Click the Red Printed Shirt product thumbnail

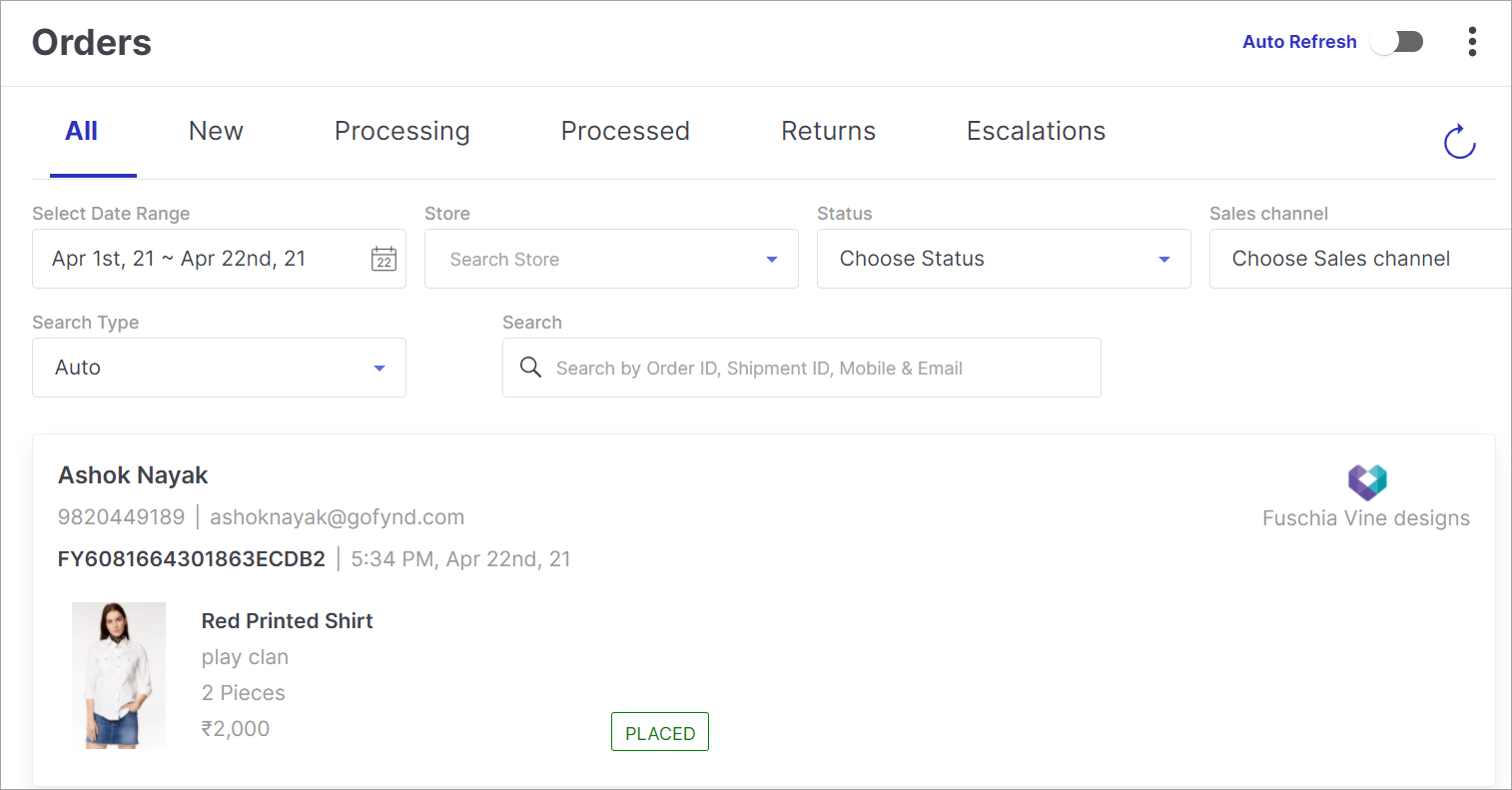[x=119, y=675]
